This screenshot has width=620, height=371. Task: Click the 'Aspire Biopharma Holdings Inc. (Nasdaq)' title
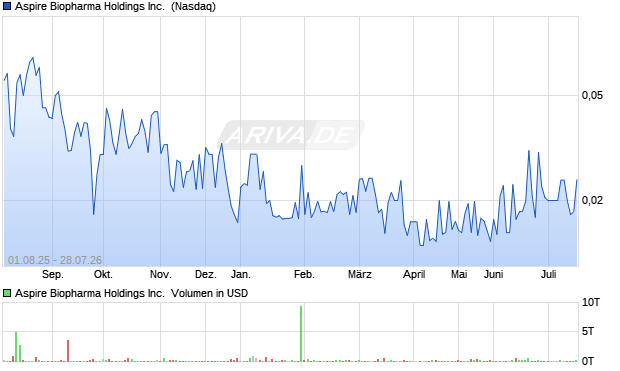(115, 6)
